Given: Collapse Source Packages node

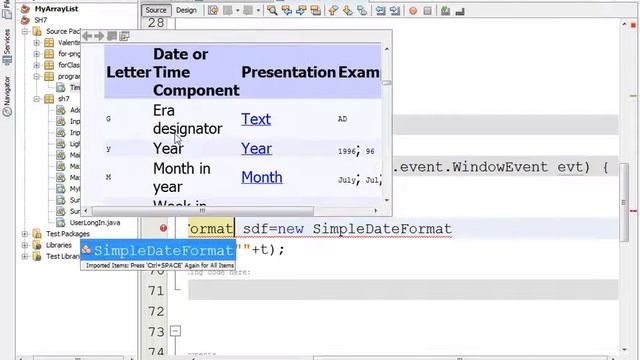Looking at the screenshot, I should click(25, 31).
